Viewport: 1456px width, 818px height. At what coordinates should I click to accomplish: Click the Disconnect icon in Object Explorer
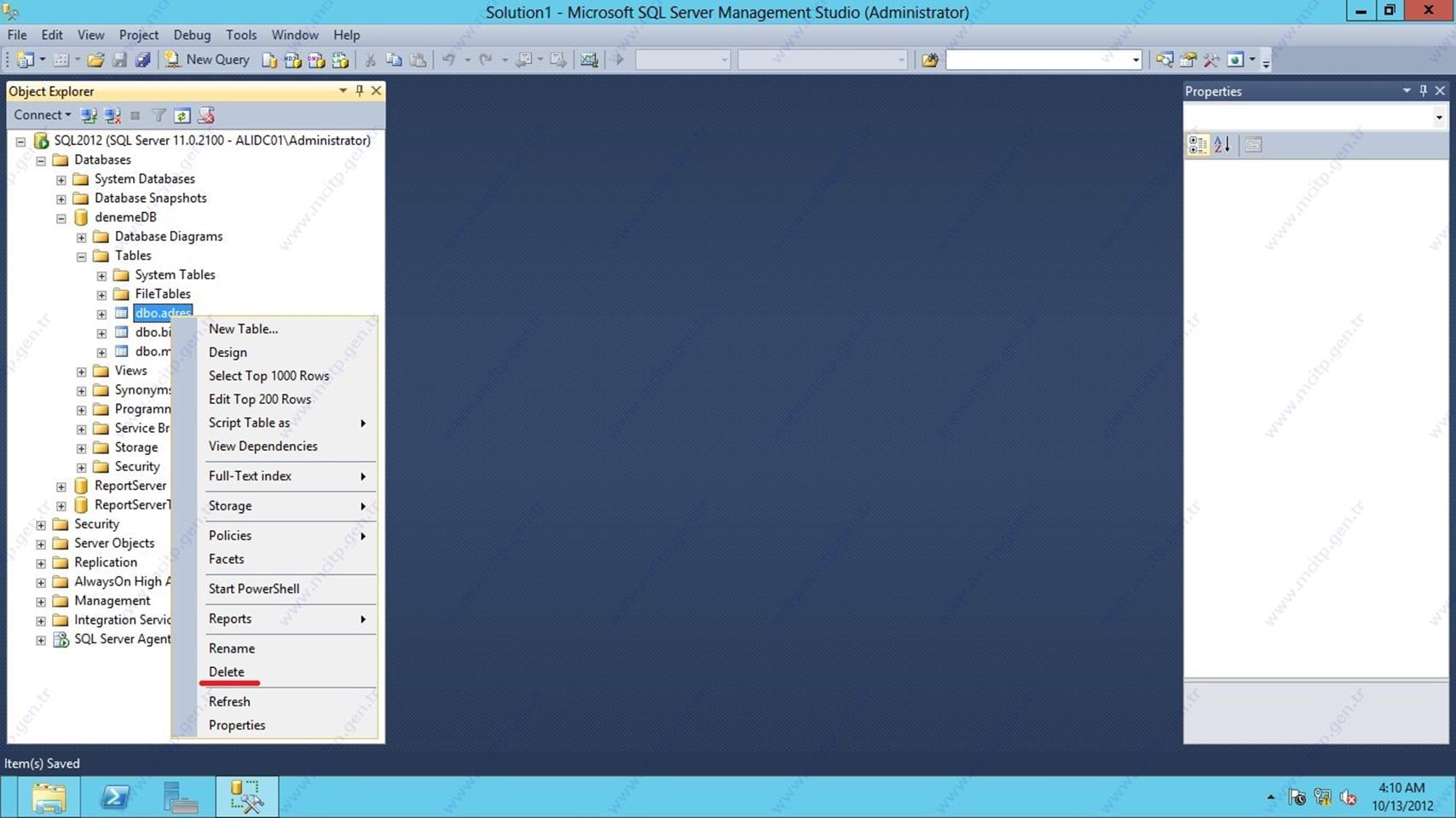tap(112, 115)
